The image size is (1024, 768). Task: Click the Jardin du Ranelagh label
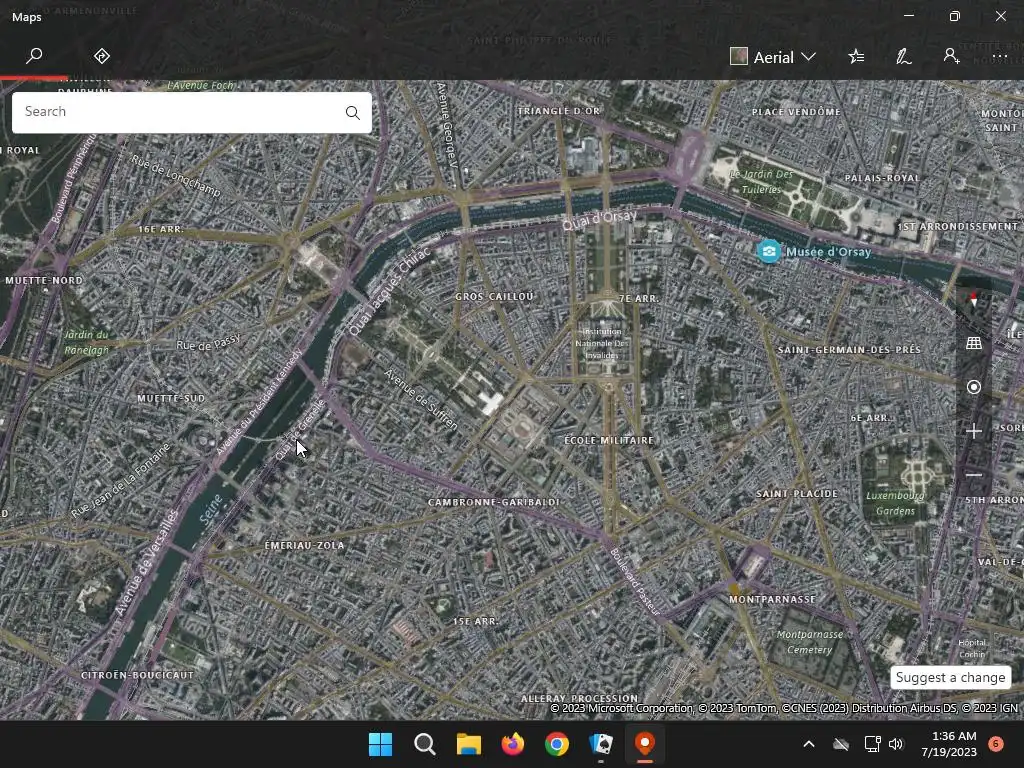coord(86,342)
